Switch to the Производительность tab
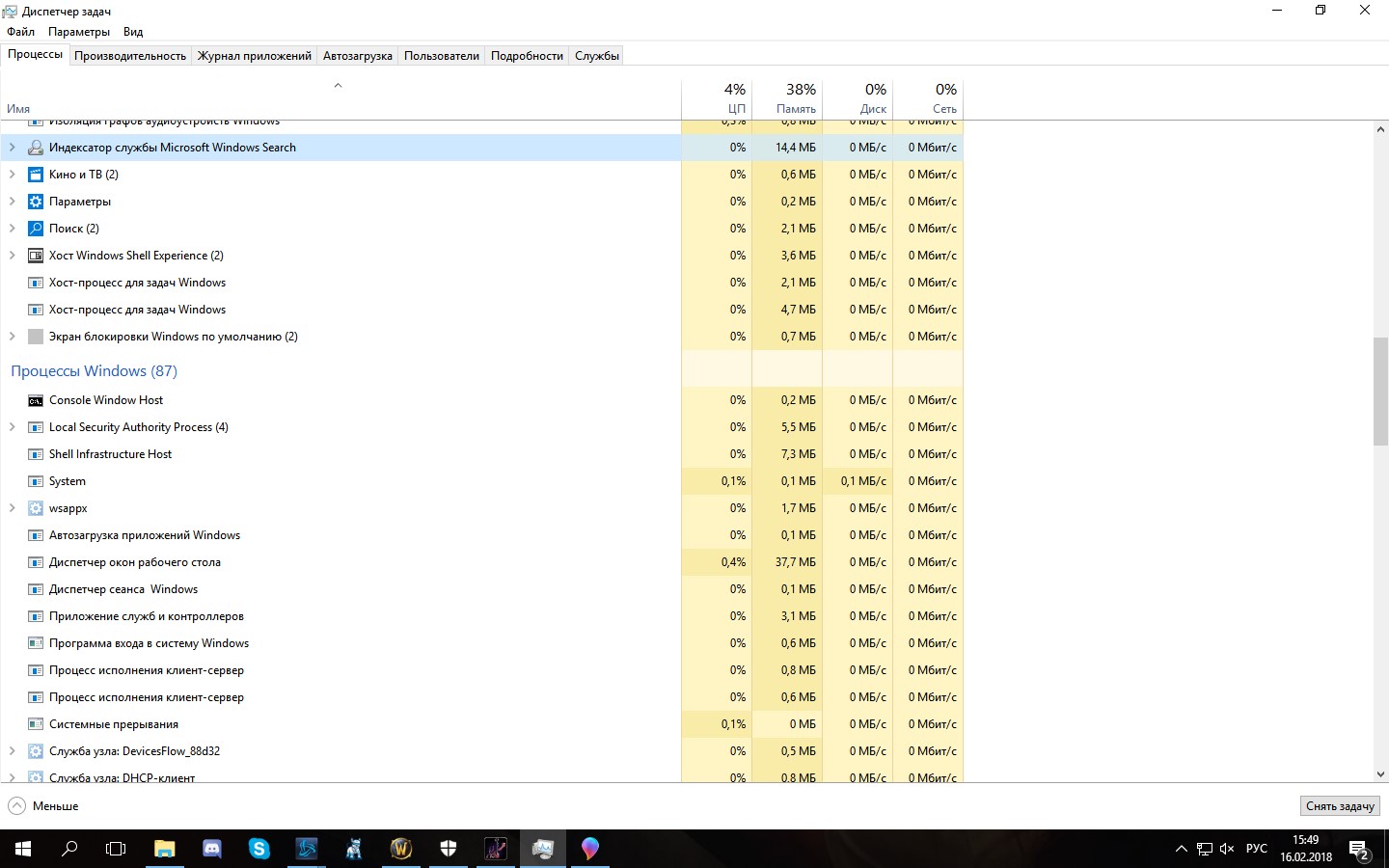Screen dimensions: 1389x868 click(x=130, y=56)
